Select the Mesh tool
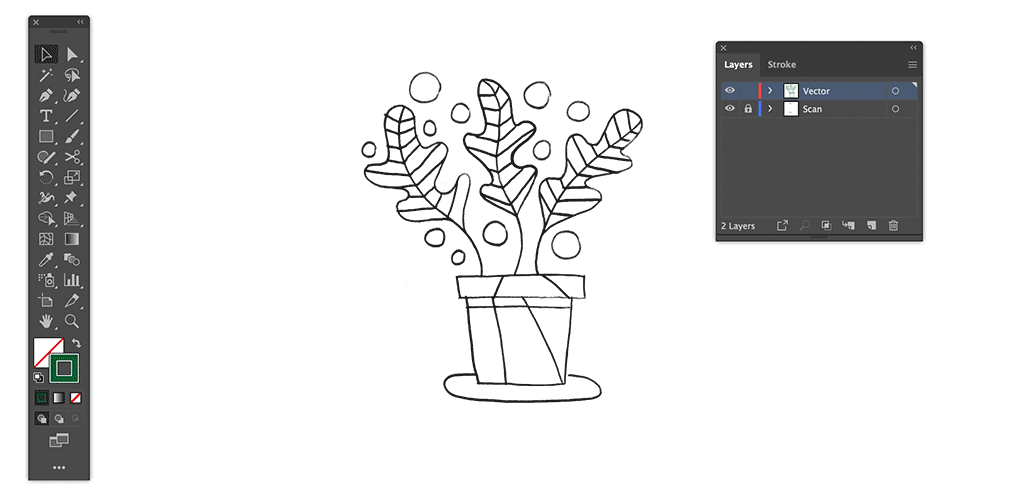Viewport: 1024px width, 492px height. click(x=46, y=239)
